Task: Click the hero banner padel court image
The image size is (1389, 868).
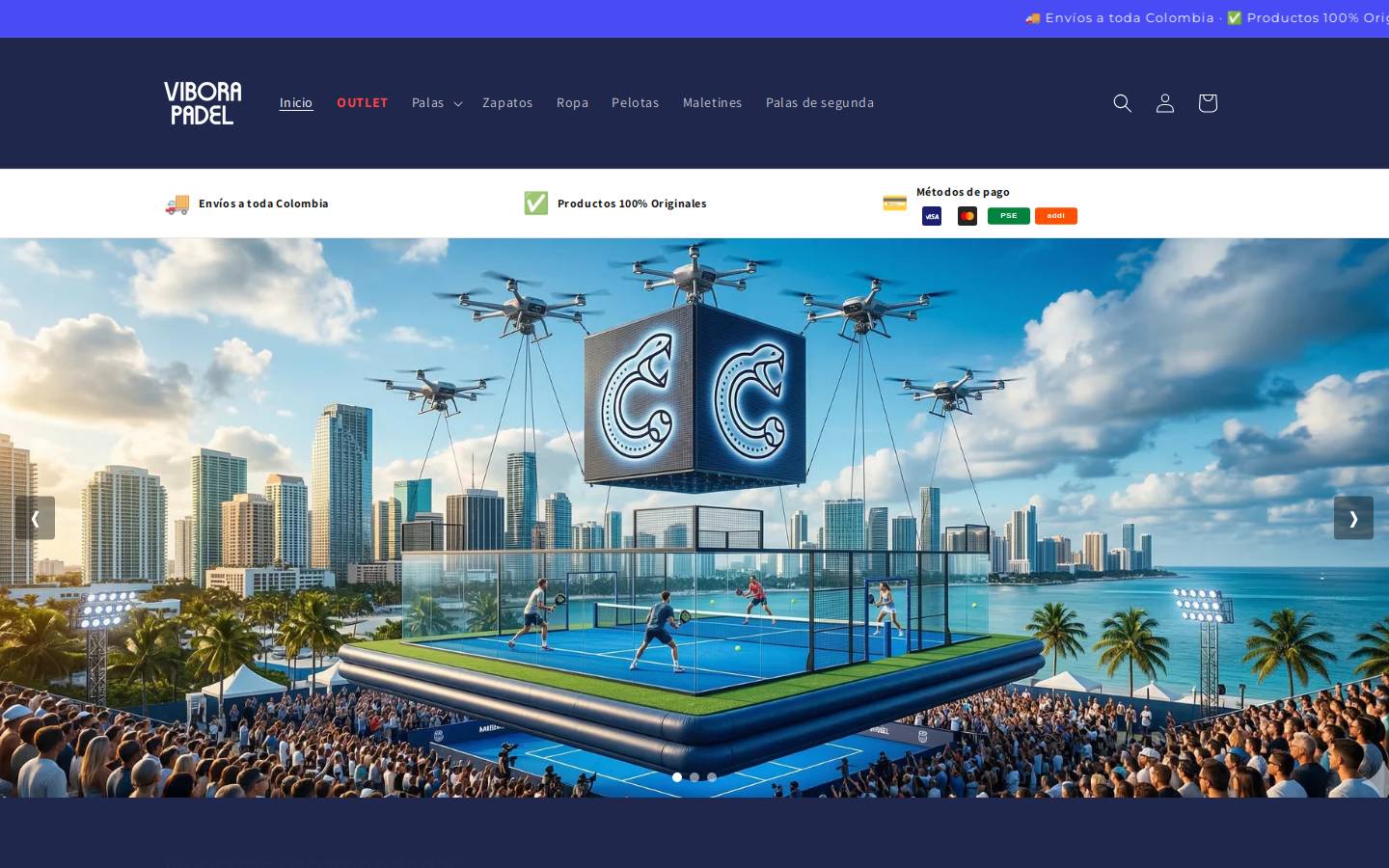Action: click(694, 518)
